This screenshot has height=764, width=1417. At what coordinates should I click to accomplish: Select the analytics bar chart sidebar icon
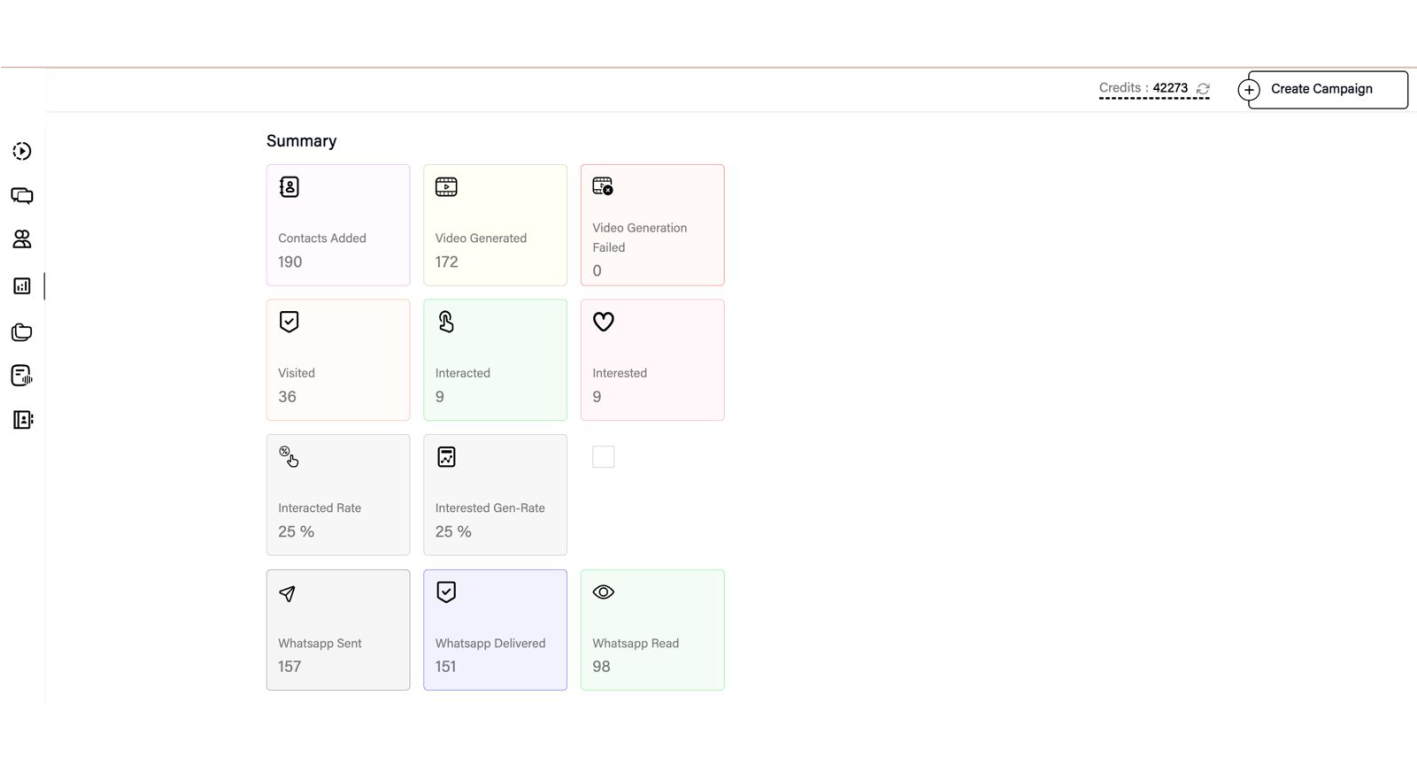21,286
